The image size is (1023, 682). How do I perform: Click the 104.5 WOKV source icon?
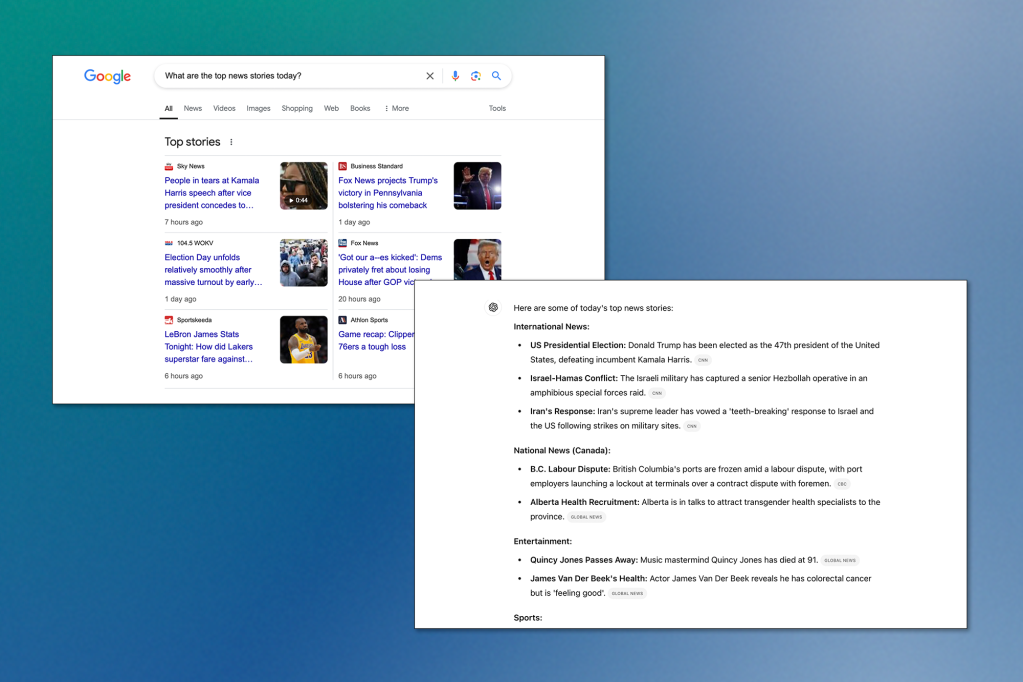coord(168,243)
